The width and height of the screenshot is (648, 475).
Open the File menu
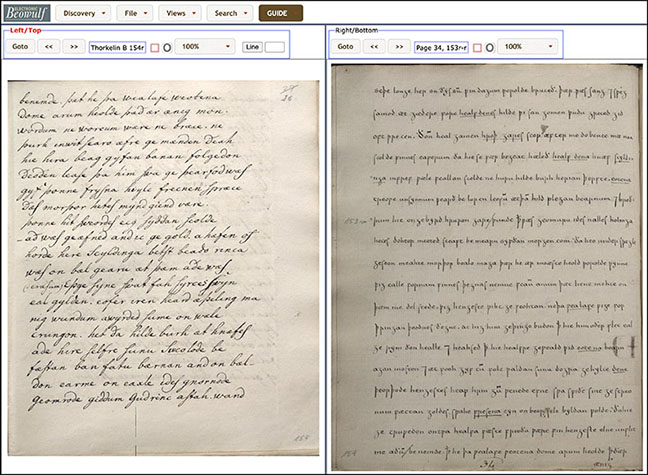tap(135, 13)
